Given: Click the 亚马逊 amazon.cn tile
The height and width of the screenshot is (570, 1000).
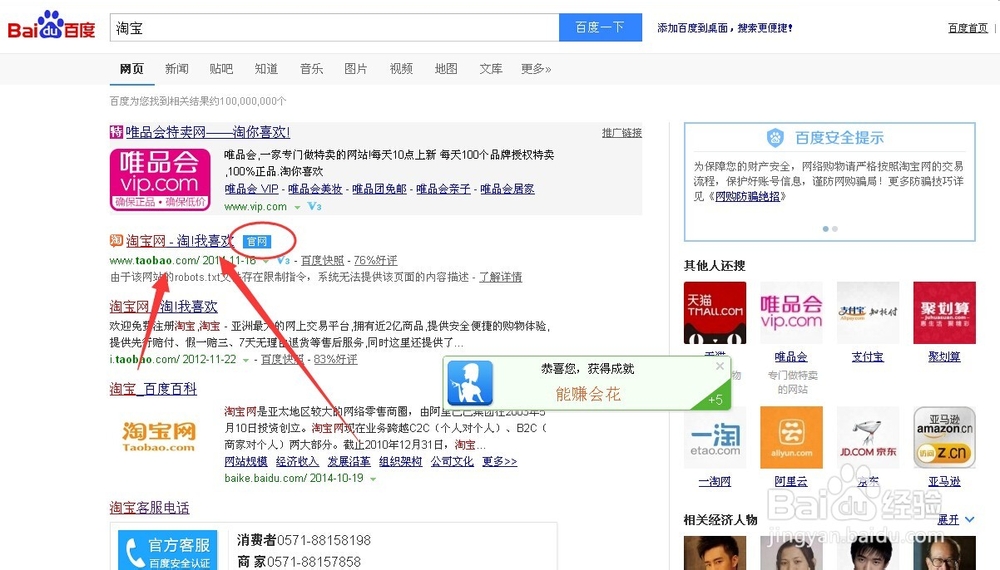Looking at the screenshot, I should pyautogui.click(x=945, y=437).
